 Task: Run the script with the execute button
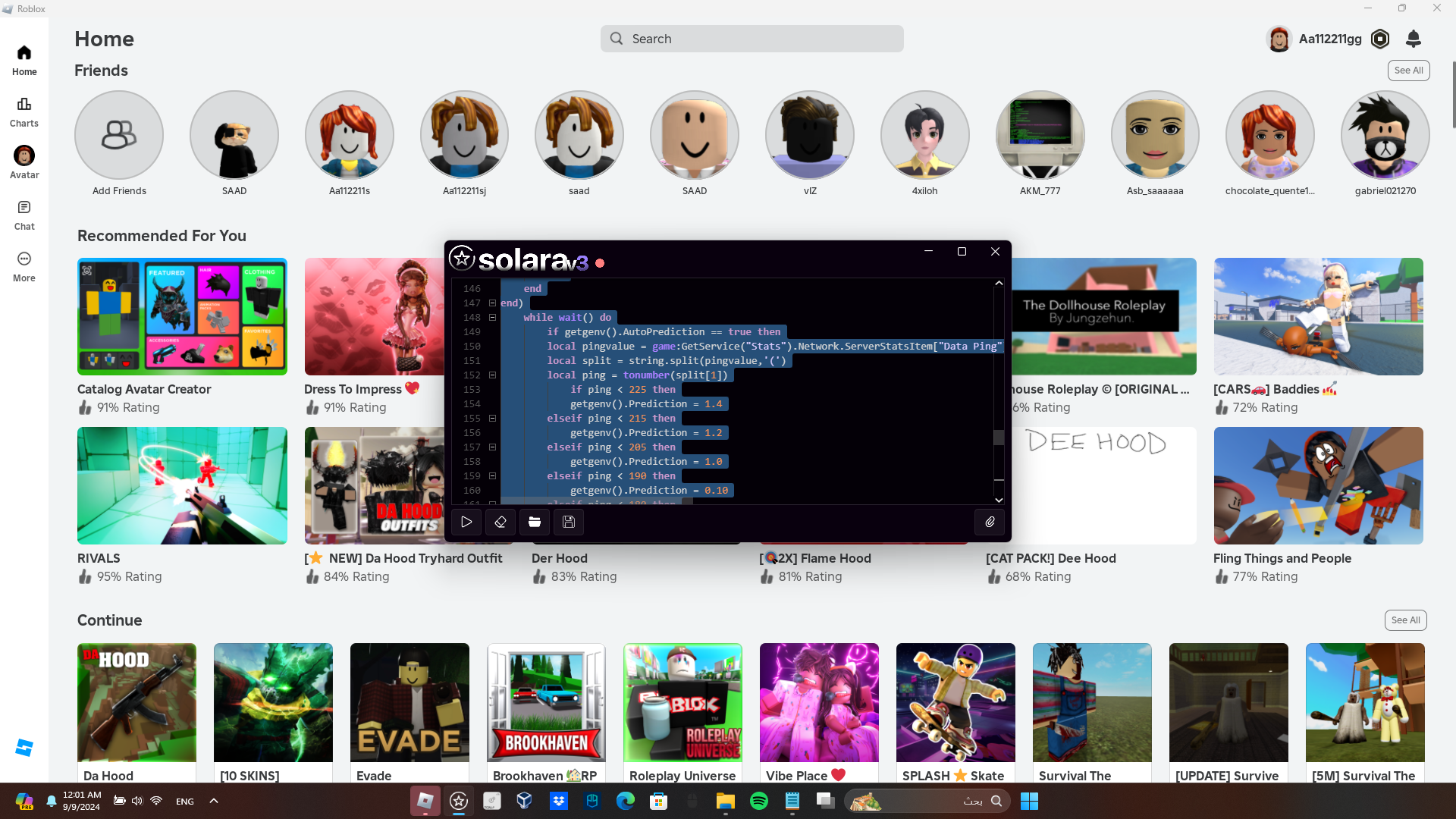(466, 522)
